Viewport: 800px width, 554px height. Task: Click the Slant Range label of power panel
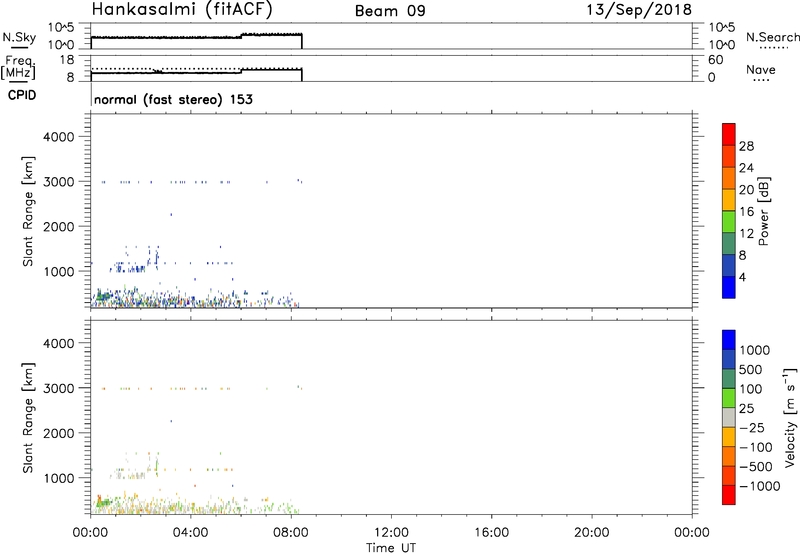coord(28,211)
